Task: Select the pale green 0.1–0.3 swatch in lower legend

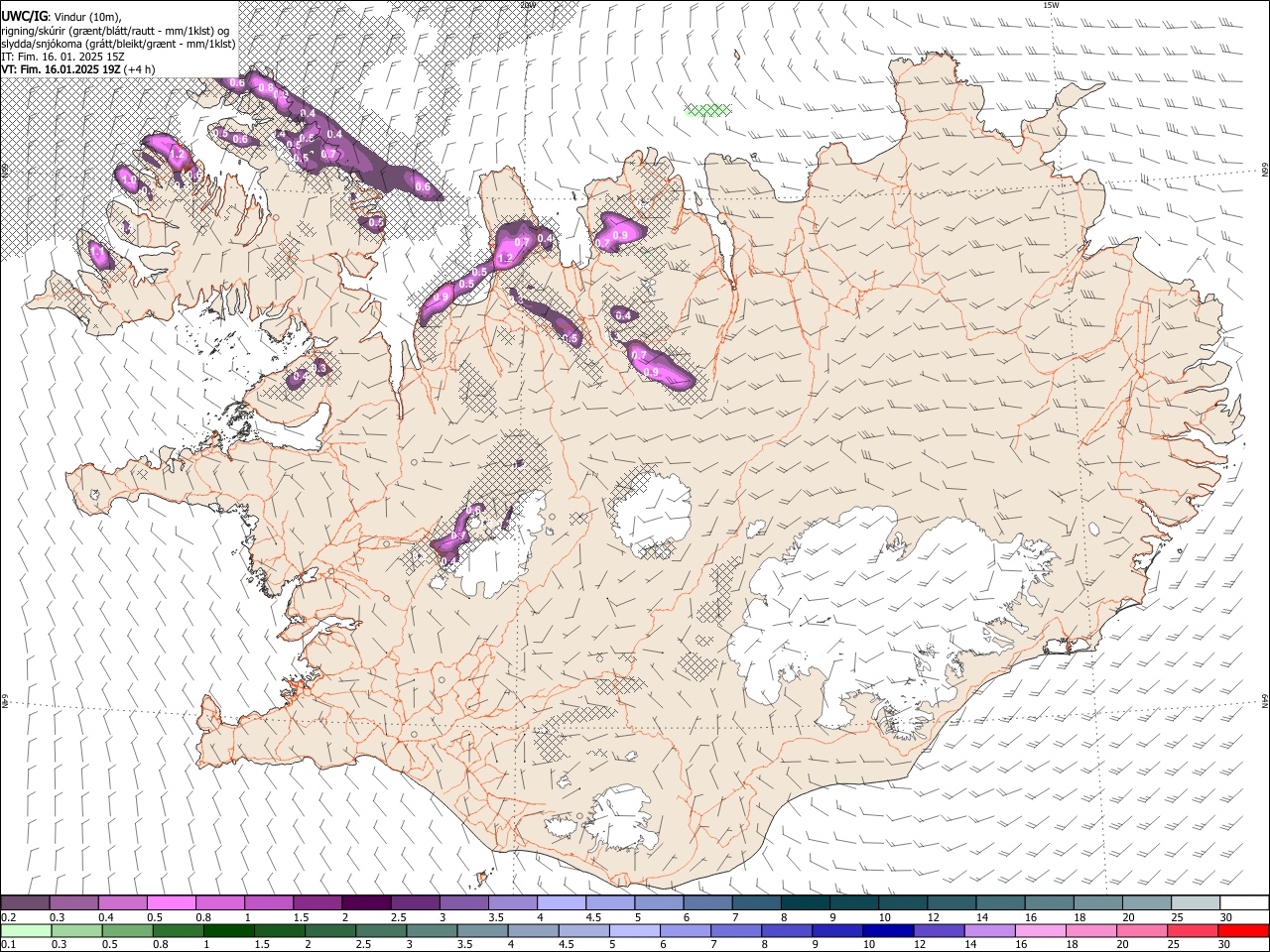Action: 26,930
